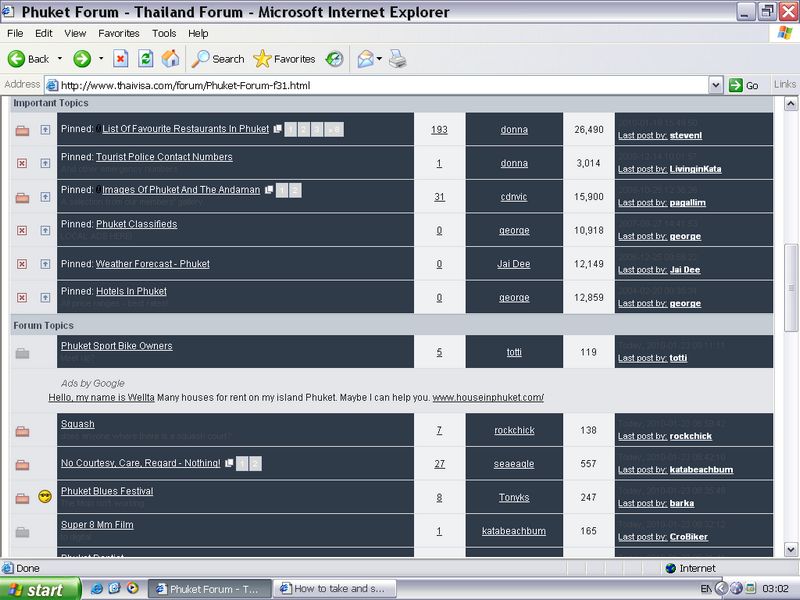Open the View menu
The width and height of the screenshot is (800, 600).
(77, 33)
